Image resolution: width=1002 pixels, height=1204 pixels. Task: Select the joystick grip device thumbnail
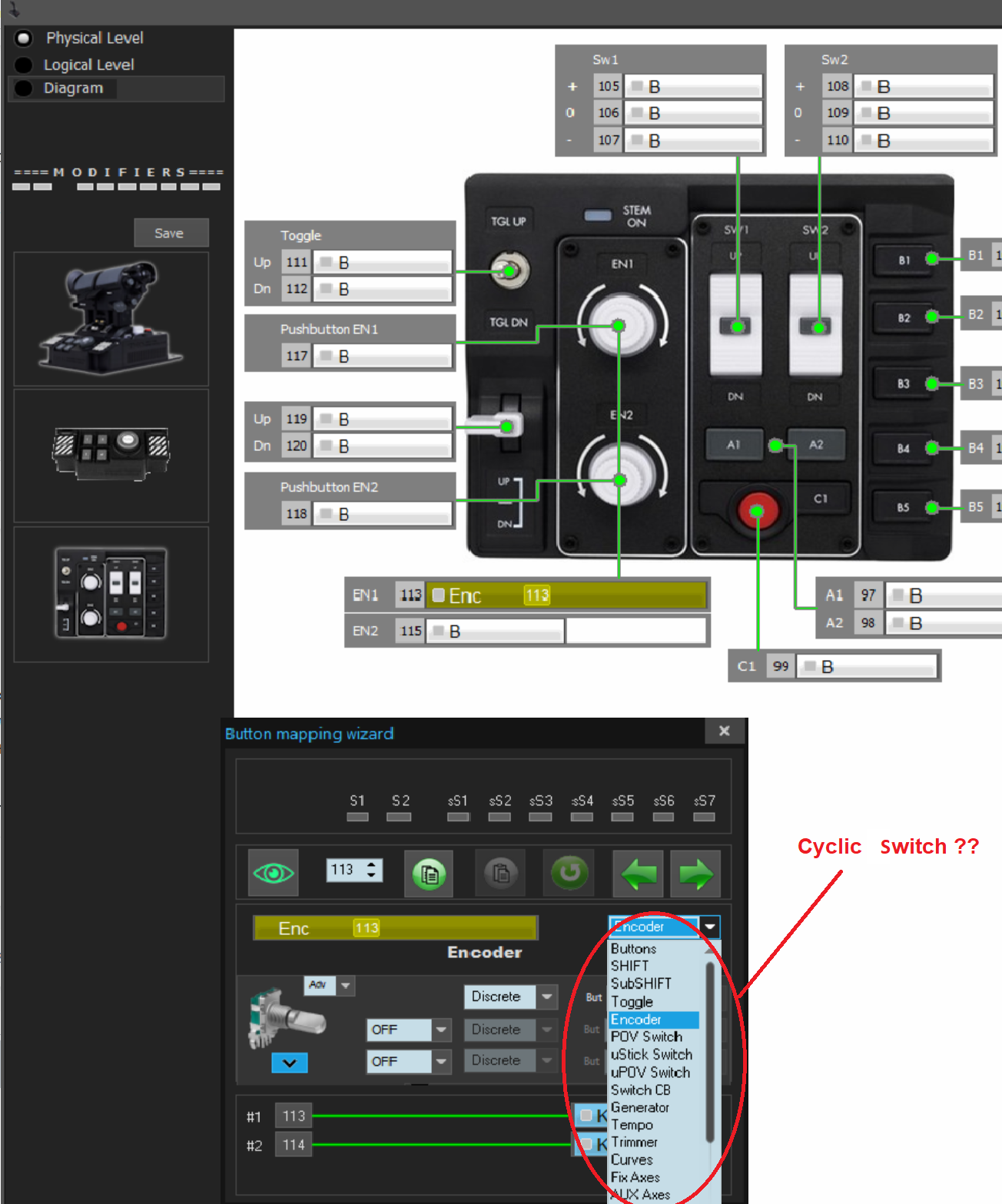[111, 319]
